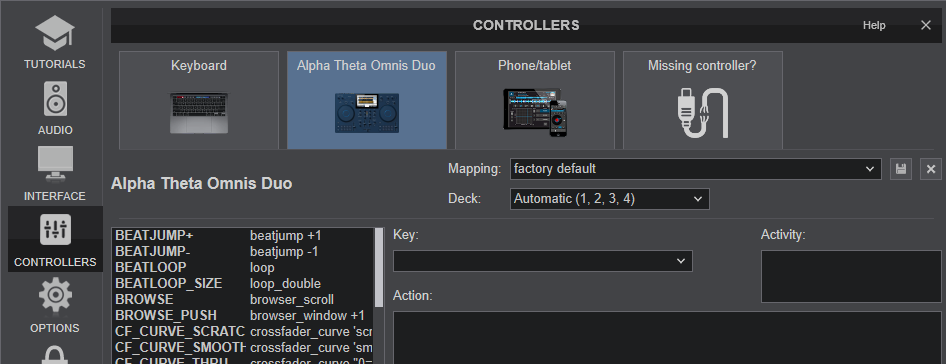Open the Audio settings speaker icon
This screenshot has width=946, height=364.
(x=55, y=98)
